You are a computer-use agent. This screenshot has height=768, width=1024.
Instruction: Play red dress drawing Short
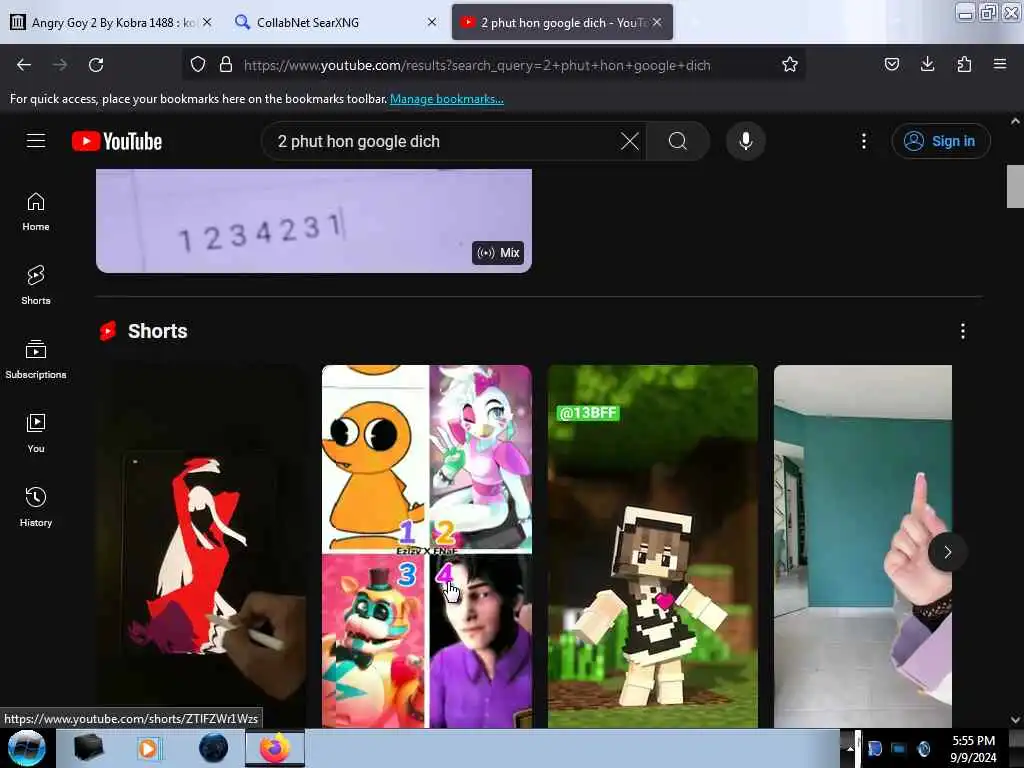pos(201,546)
